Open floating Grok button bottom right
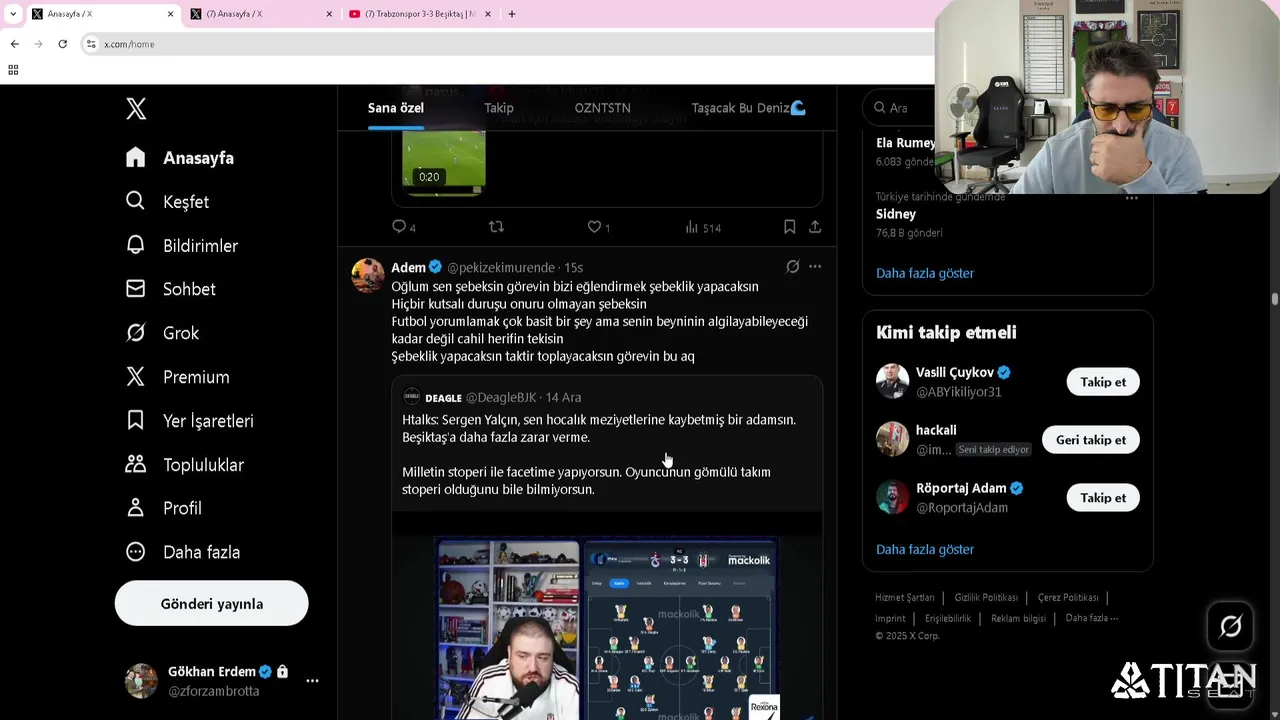1280x720 pixels. [1231, 626]
